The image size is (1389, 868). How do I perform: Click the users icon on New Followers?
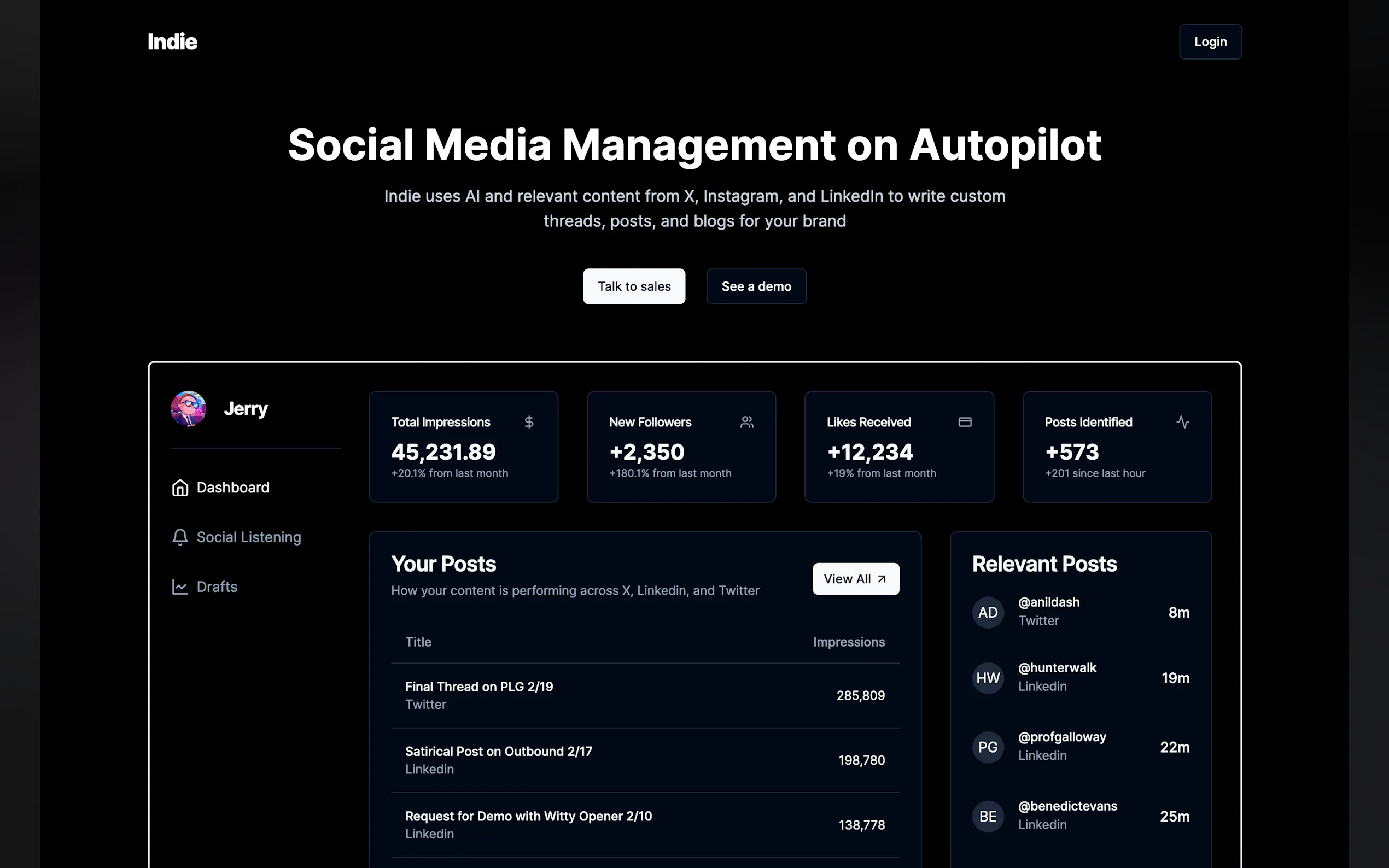[x=746, y=422]
